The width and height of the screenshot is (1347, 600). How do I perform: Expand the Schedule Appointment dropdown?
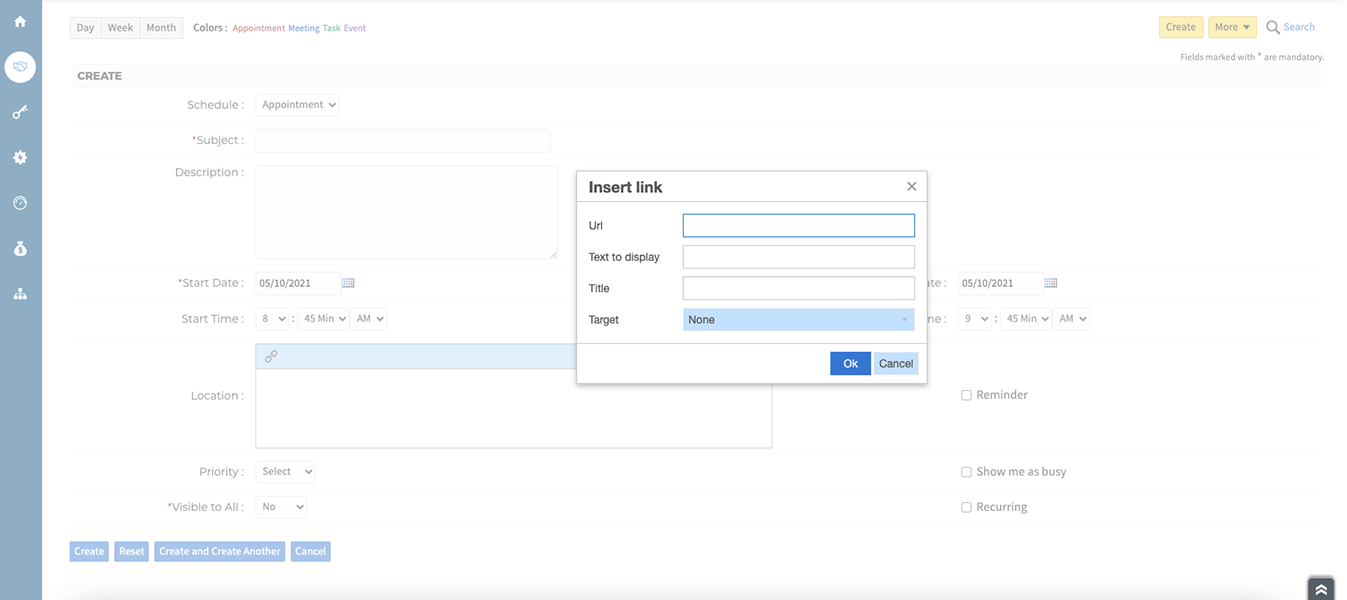pyautogui.click(x=297, y=105)
